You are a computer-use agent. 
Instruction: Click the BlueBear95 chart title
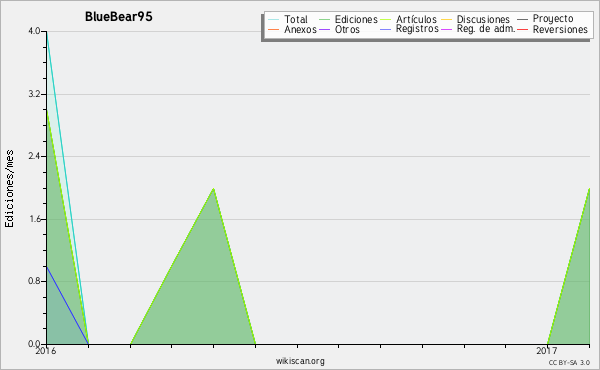click(119, 17)
